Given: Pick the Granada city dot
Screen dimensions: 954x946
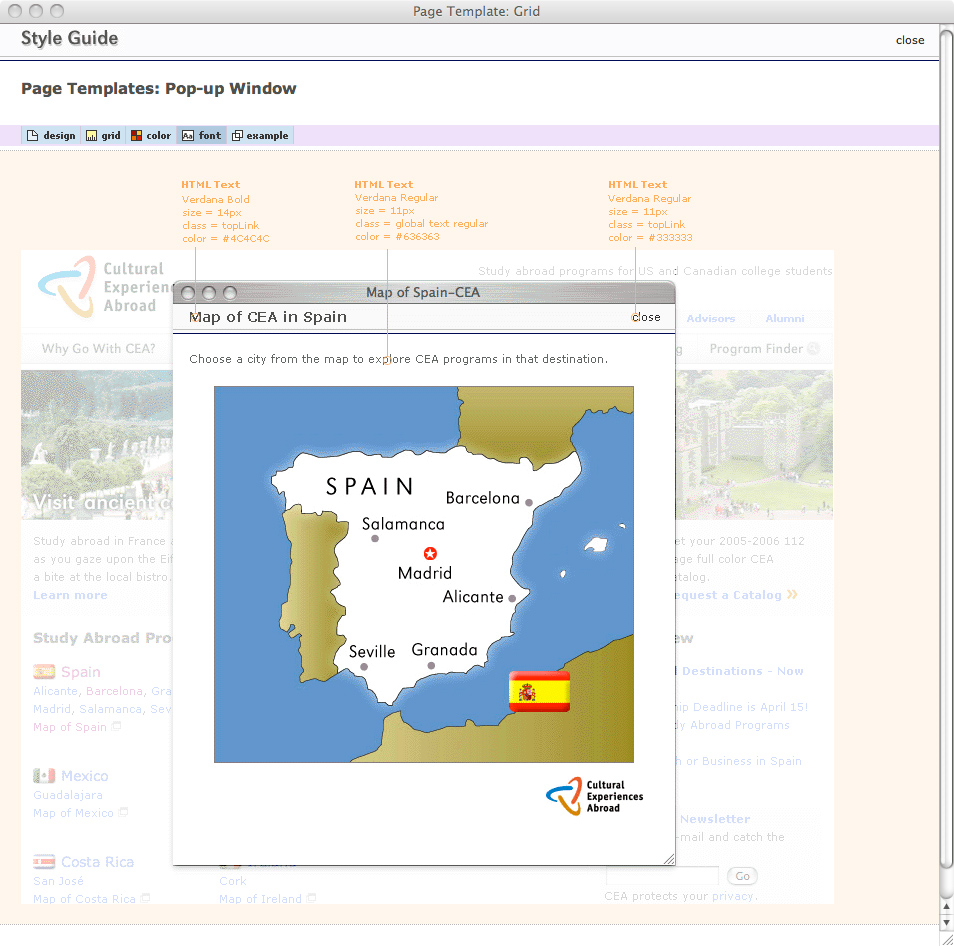Looking at the screenshot, I should (431, 666).
